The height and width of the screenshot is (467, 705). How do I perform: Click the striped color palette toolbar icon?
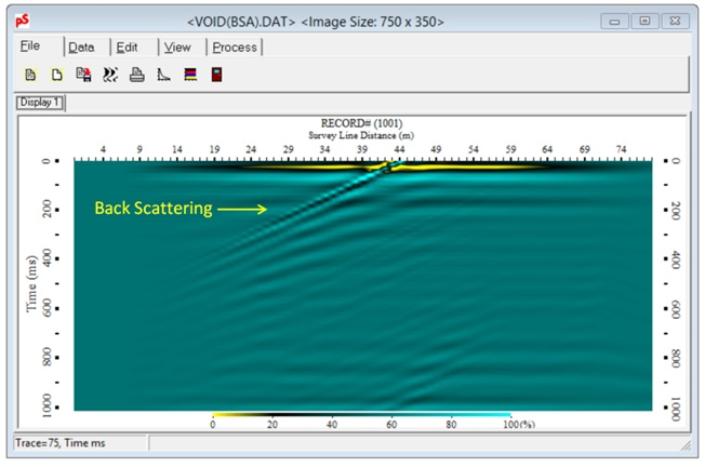pyautogui.click(x=190, y=74)
